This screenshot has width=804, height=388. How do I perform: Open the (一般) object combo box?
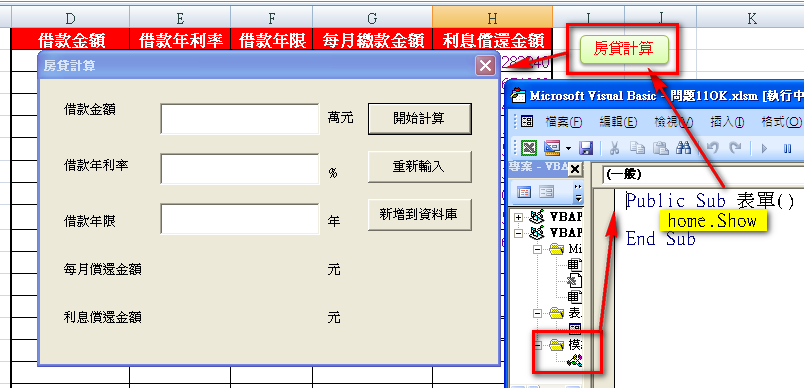[704, 175]
